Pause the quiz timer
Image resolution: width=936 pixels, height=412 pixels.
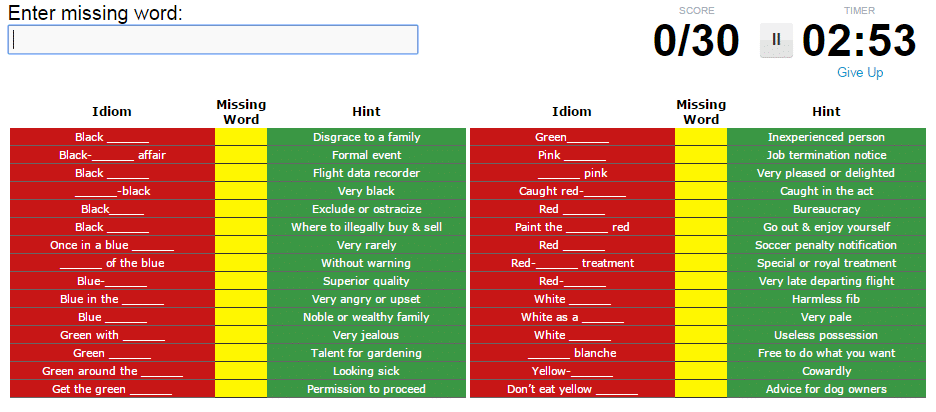(776, 40)
